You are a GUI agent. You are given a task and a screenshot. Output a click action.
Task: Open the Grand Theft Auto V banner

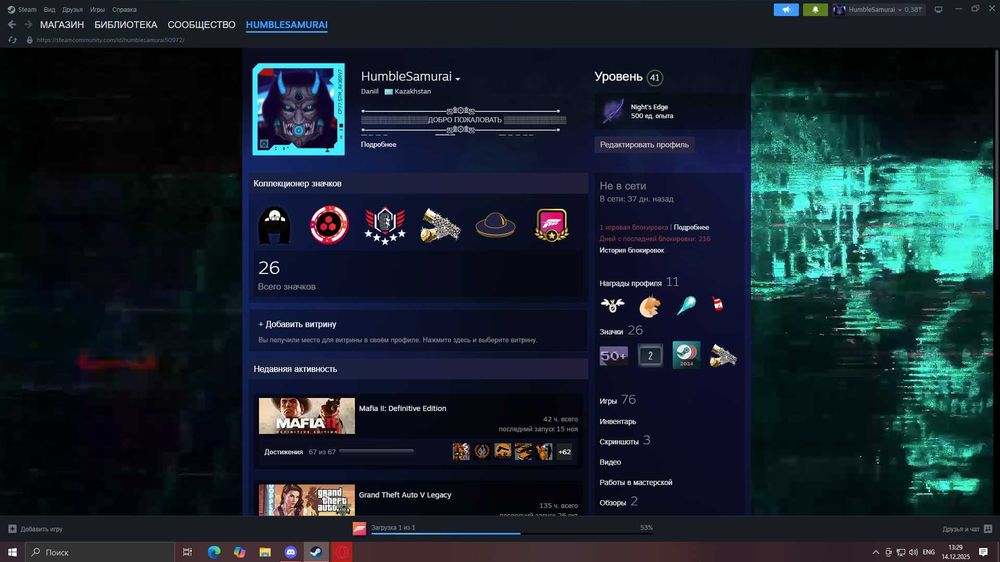click(307, 500)
